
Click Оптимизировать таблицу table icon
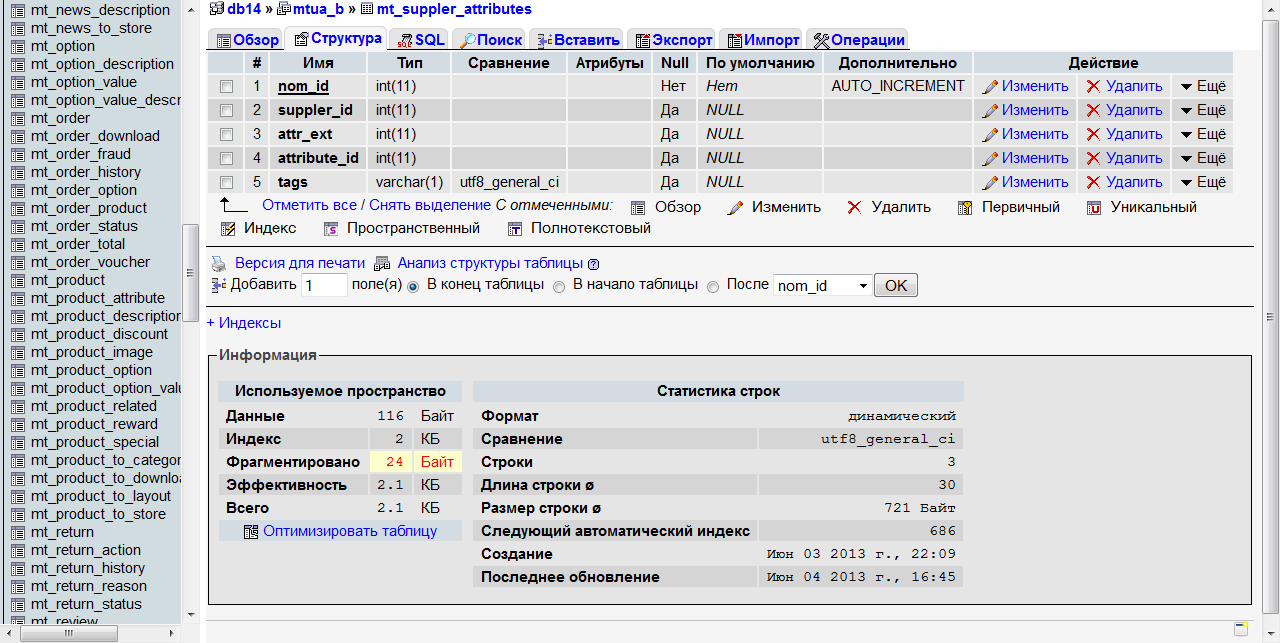pos(251,532)
